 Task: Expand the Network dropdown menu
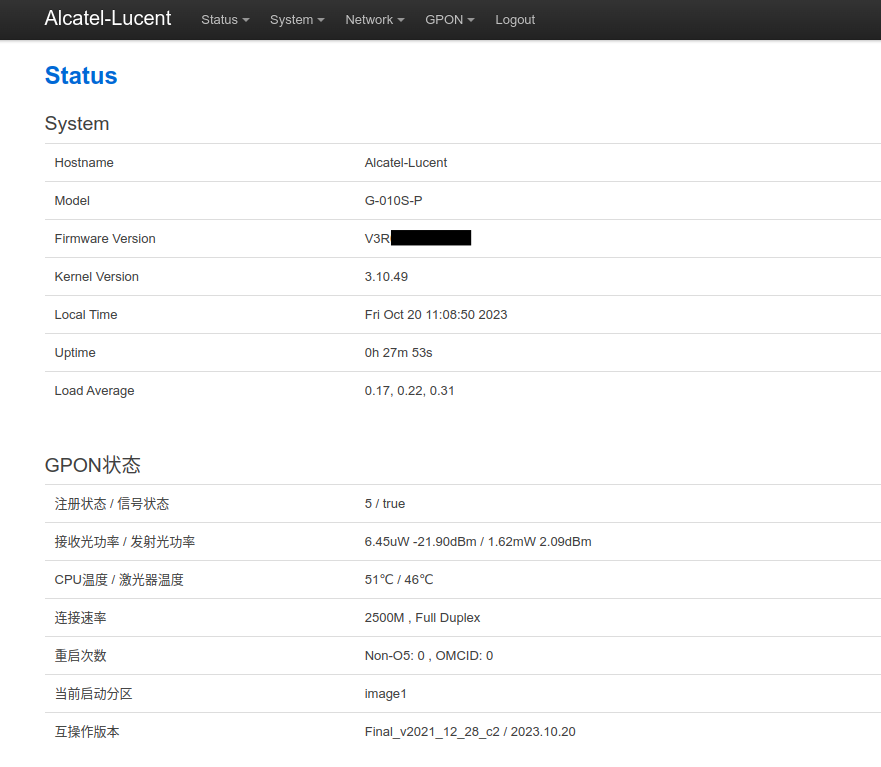coord(375,20)
